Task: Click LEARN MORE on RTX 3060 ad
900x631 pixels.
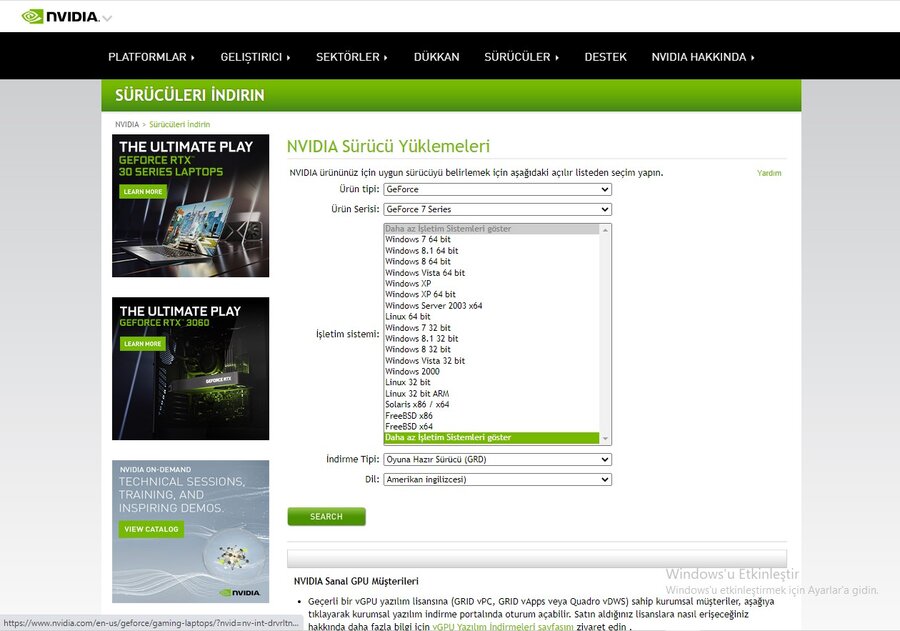Action: click(143, 344)
